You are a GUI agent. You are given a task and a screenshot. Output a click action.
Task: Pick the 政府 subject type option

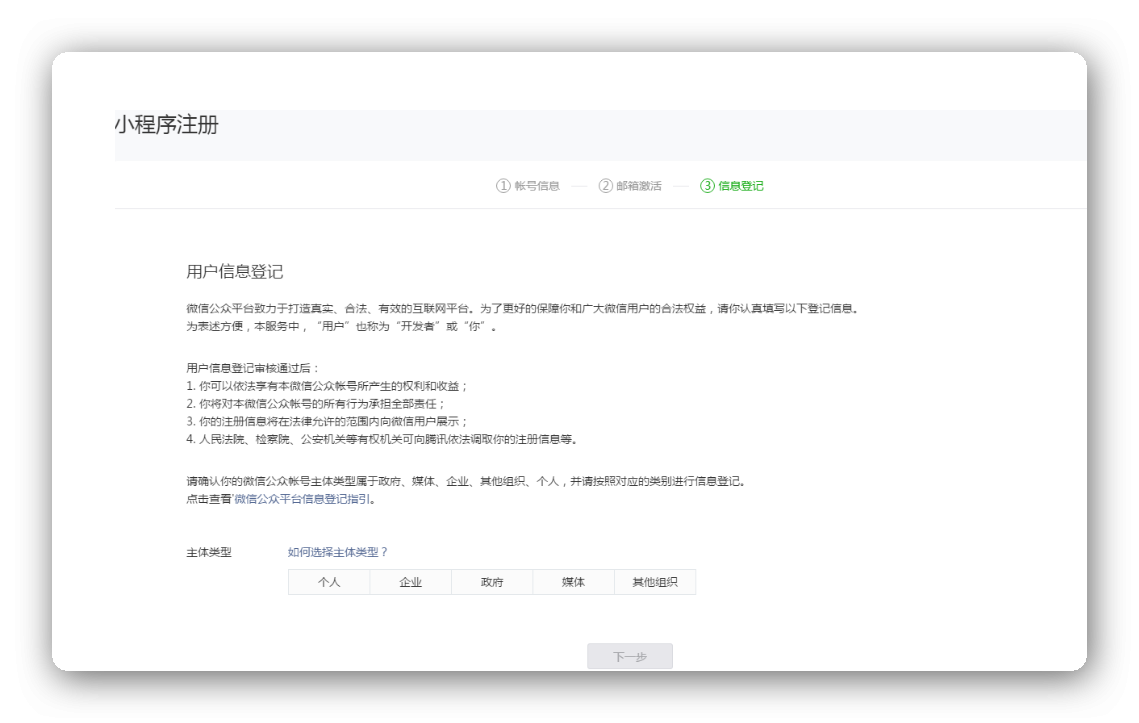[x=492, y=582]
